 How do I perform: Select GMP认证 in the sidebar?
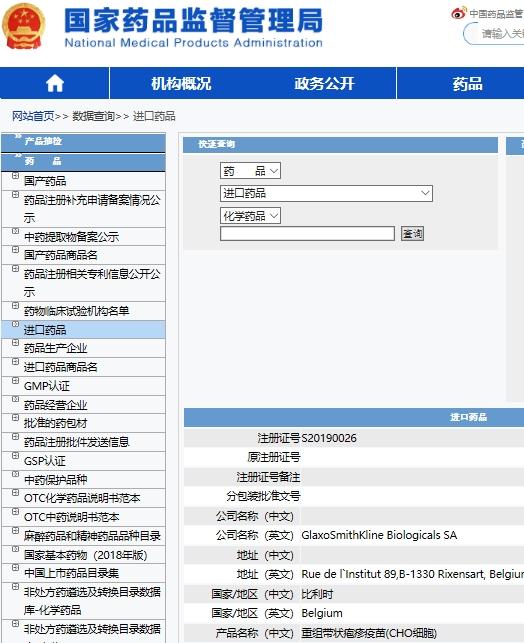[x=47, y=386]
